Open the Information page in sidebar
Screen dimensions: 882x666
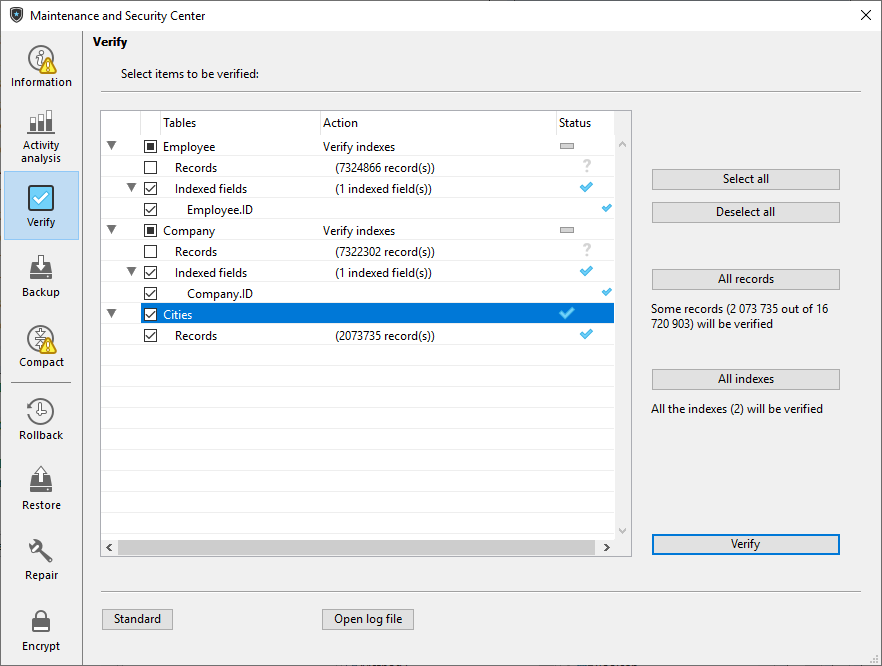41,66
